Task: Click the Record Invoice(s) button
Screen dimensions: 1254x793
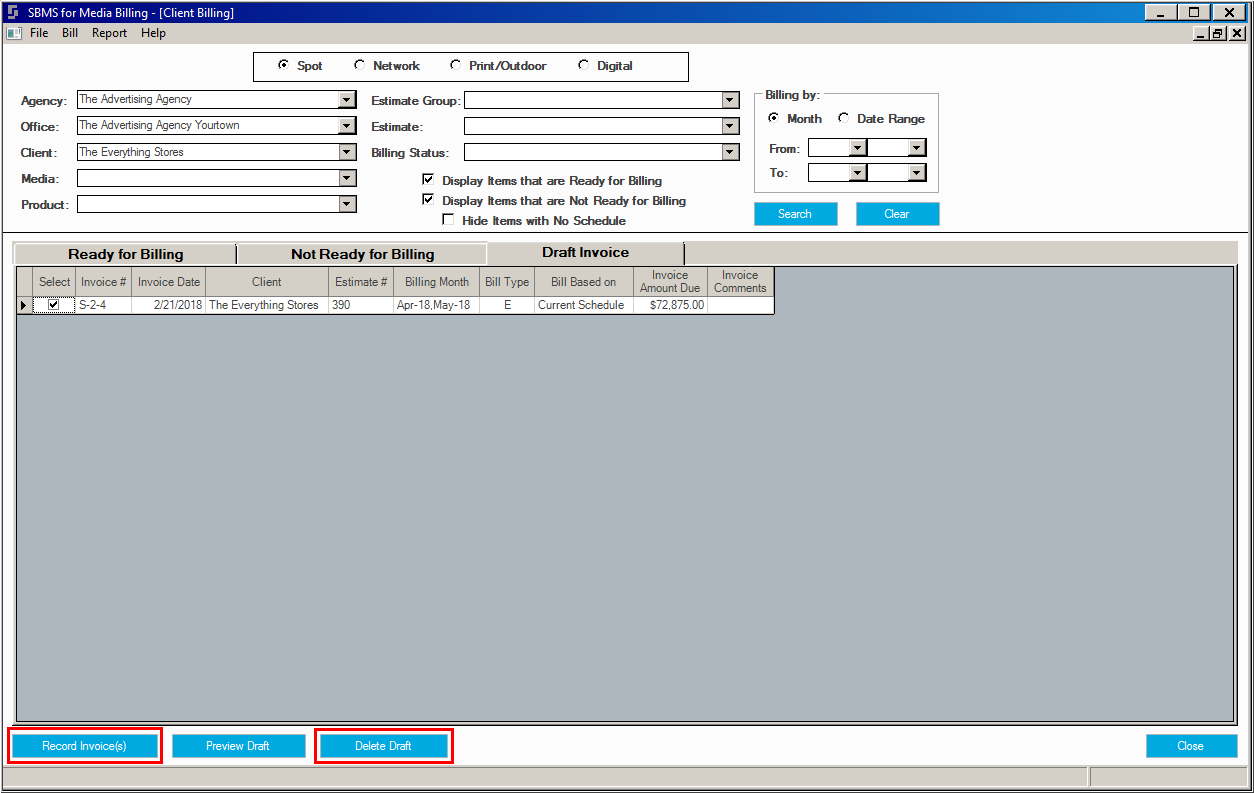Action: tap(85, 746)
